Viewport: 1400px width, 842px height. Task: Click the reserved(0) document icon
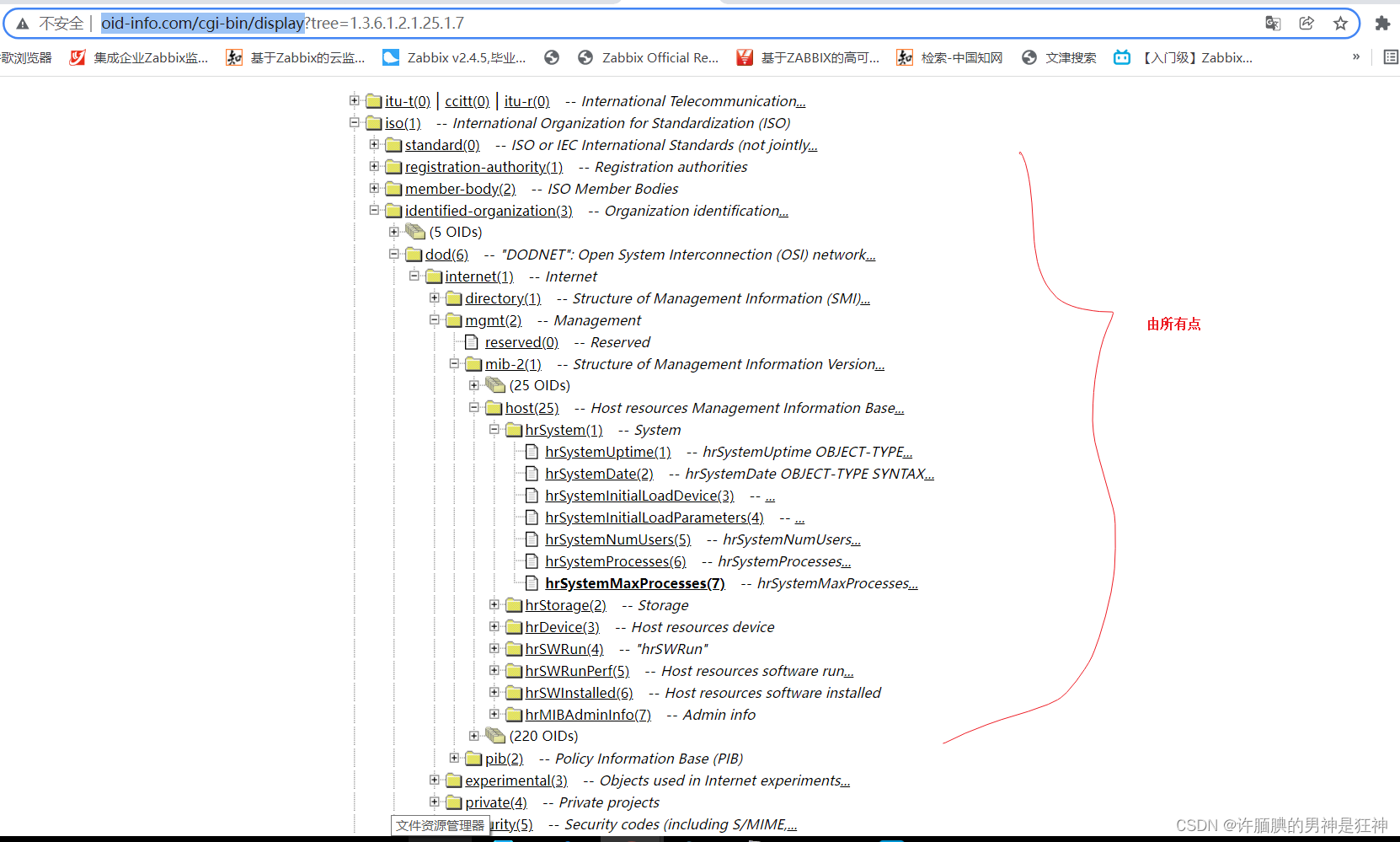coord(472,341)
